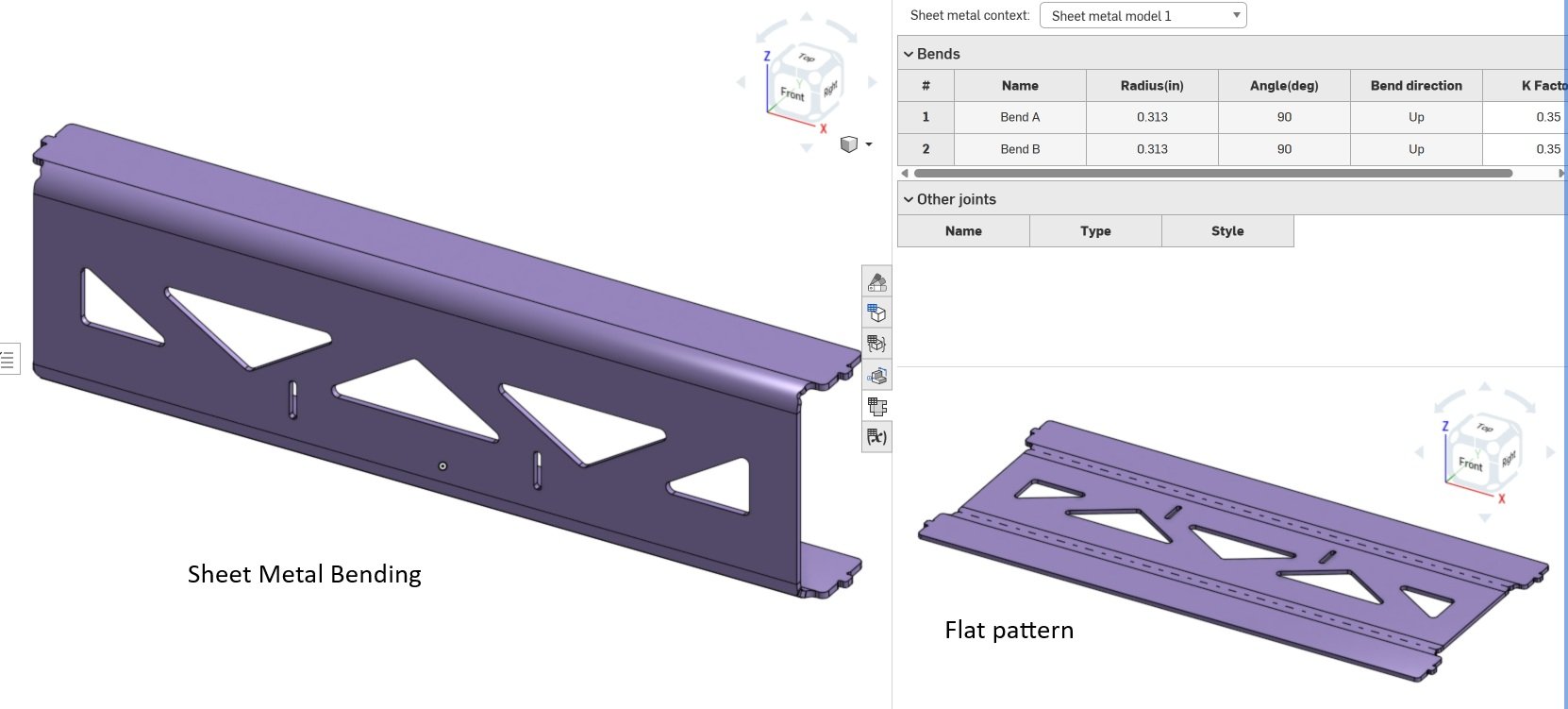Rotate main view right with the view cube arrow

coord(872,83)
